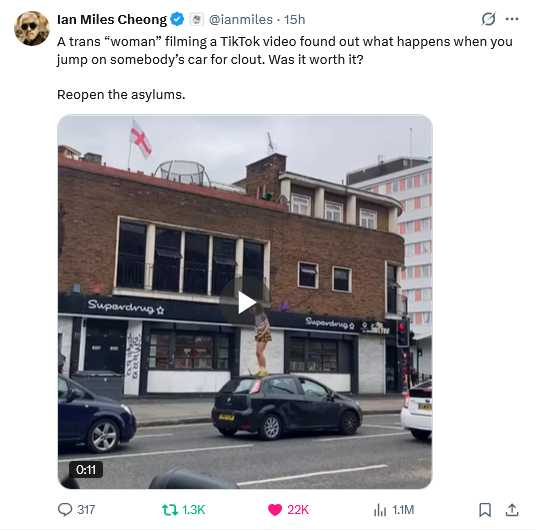Image resolution: width=535 pixels, height=530 pixels.
Task: Click the affiliate badge next to the name
Action: click(196, 19)
